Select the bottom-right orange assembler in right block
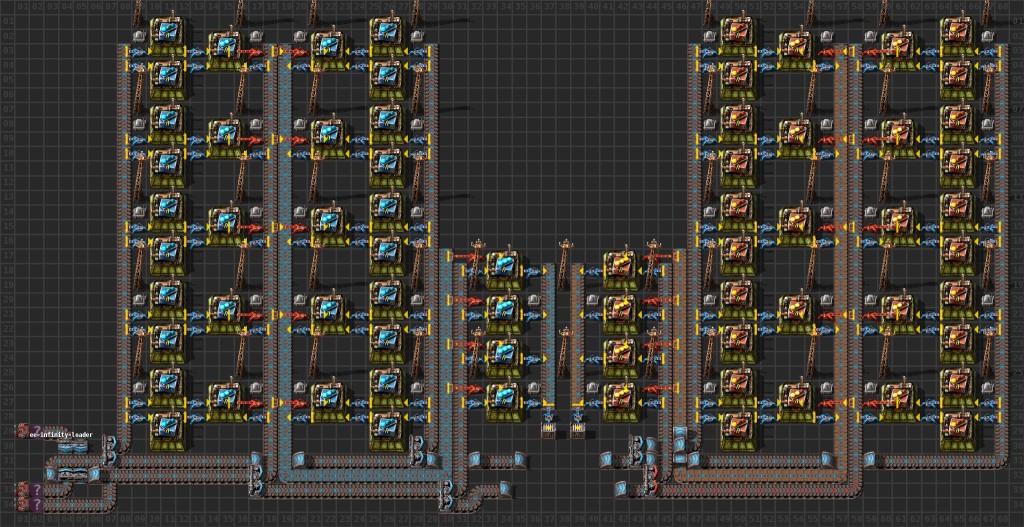 (959, 430)
